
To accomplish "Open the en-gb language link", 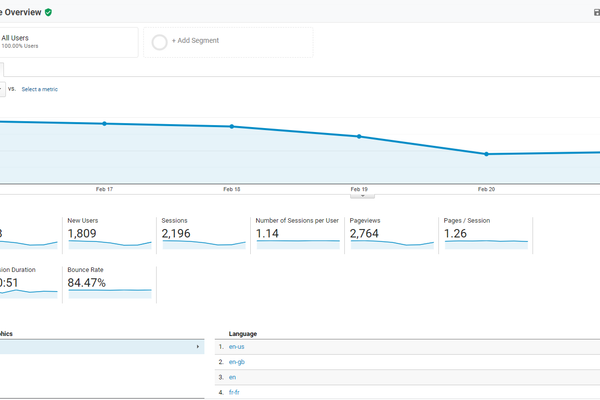I will tap(236, 362).
